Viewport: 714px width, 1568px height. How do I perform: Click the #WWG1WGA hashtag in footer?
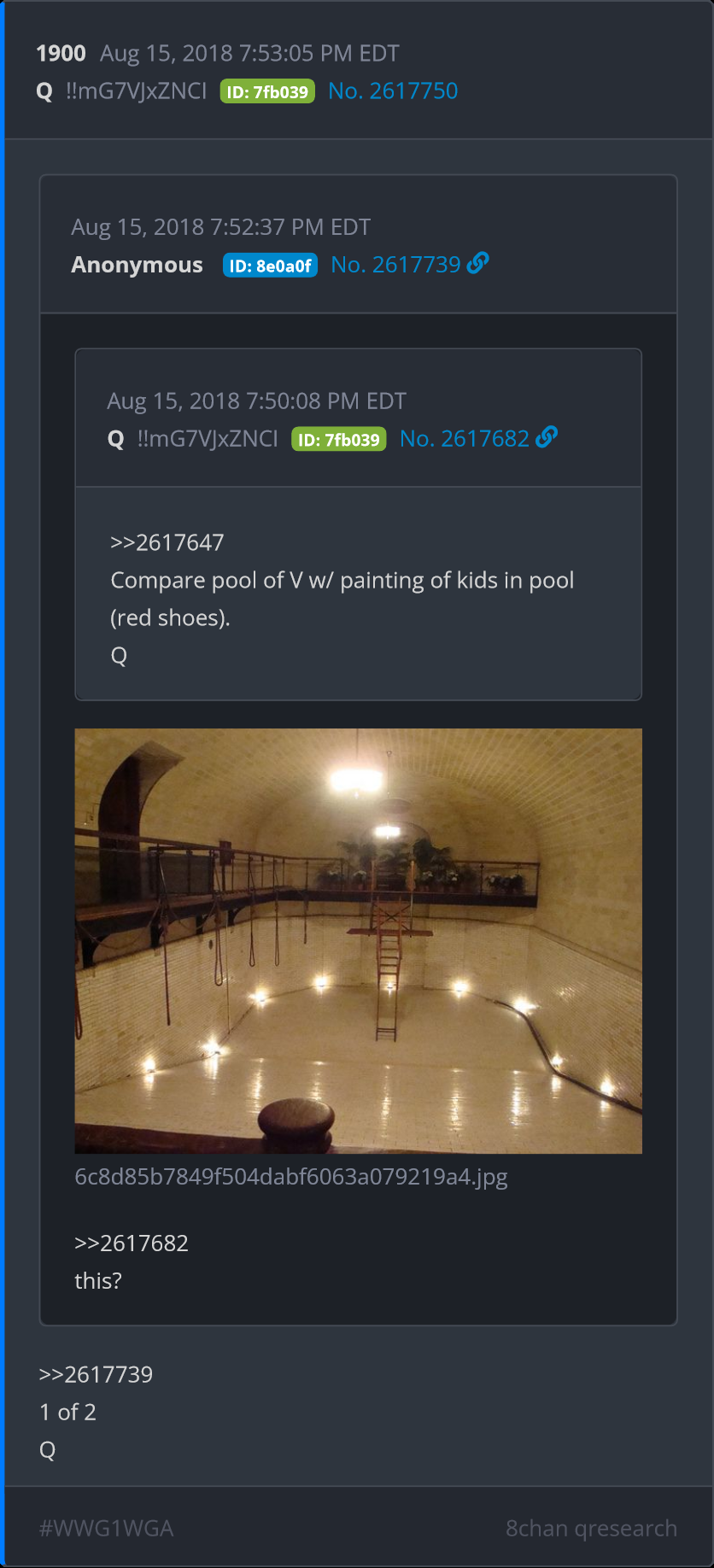click(x=106, y=1528)
